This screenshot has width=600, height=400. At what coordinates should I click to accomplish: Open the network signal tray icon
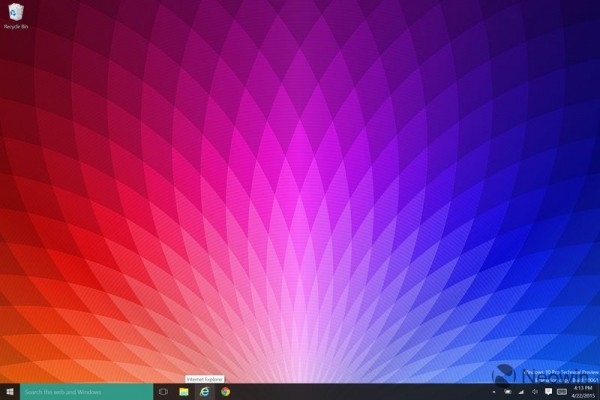tap(521, 392)
